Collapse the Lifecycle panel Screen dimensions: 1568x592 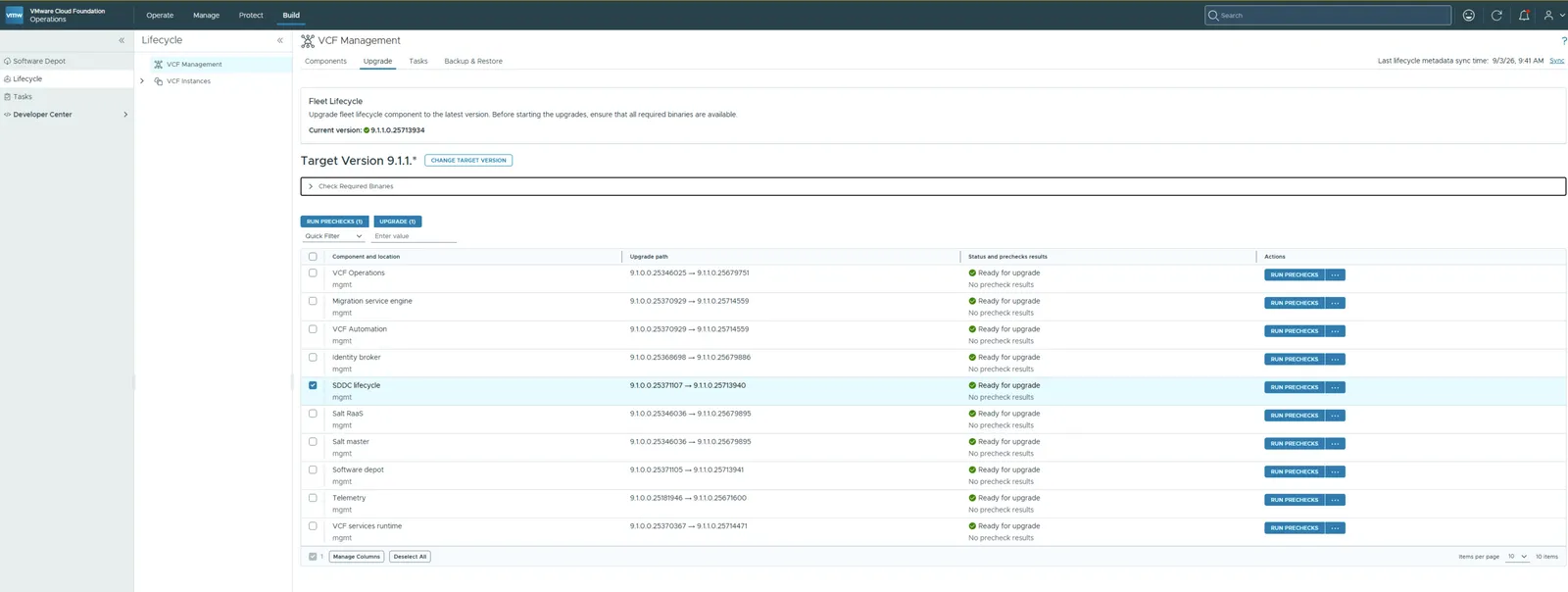[279, 40]
